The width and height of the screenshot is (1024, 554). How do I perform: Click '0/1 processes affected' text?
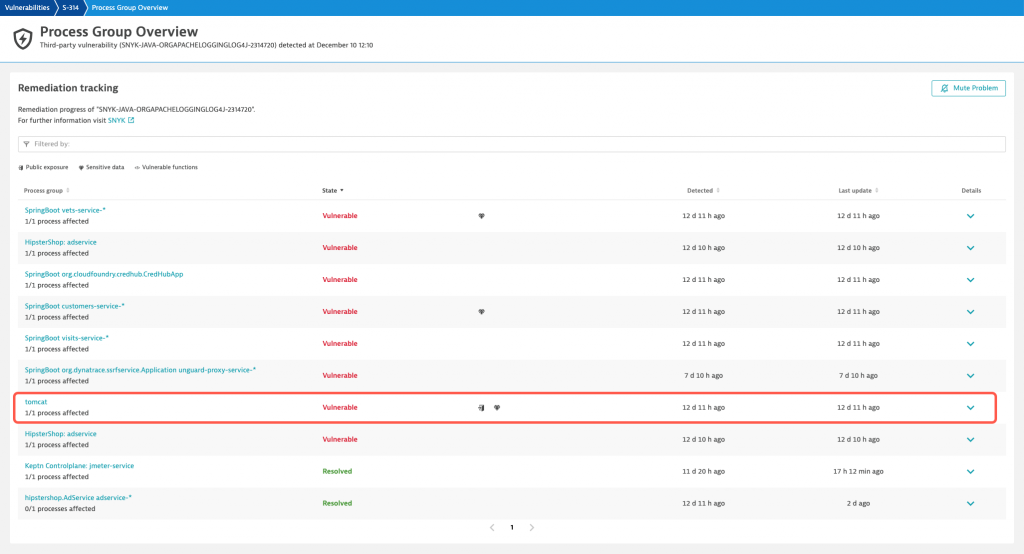pos(60,509)
